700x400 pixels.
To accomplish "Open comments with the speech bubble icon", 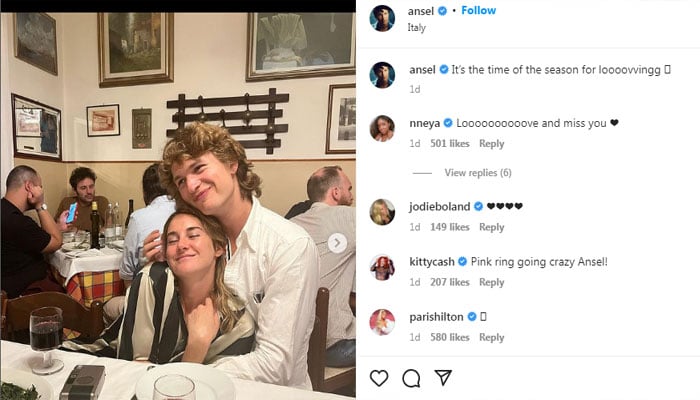I will (x=411, y=378).
